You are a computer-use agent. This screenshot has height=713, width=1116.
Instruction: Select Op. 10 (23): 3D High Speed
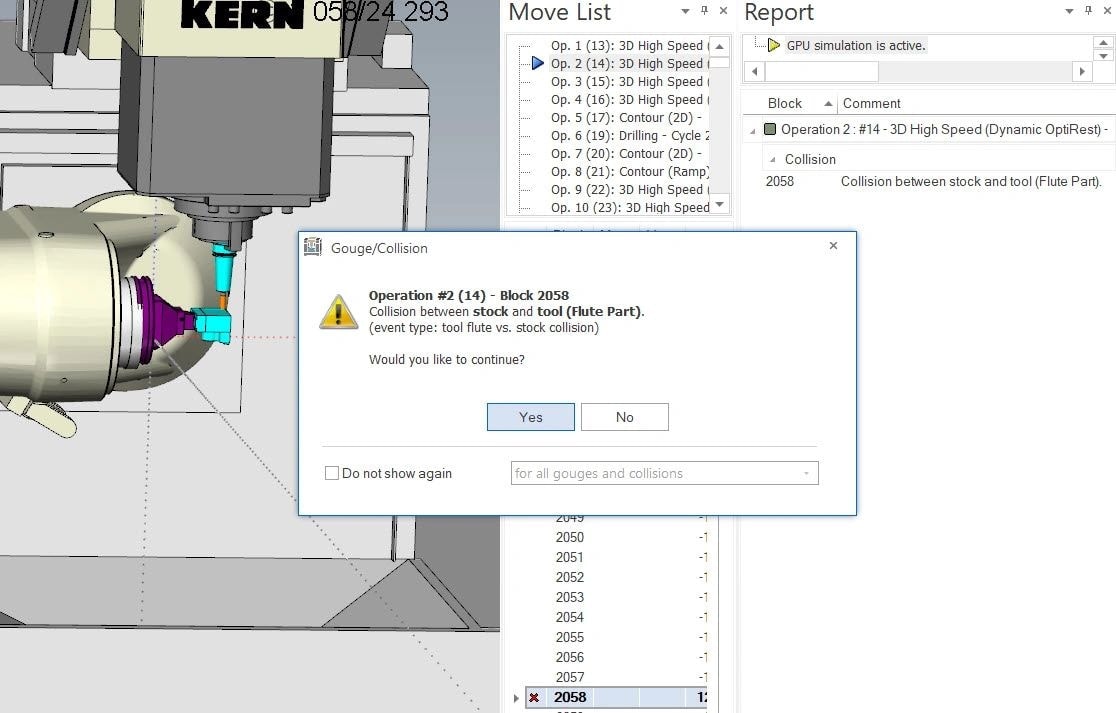[629, 208]
